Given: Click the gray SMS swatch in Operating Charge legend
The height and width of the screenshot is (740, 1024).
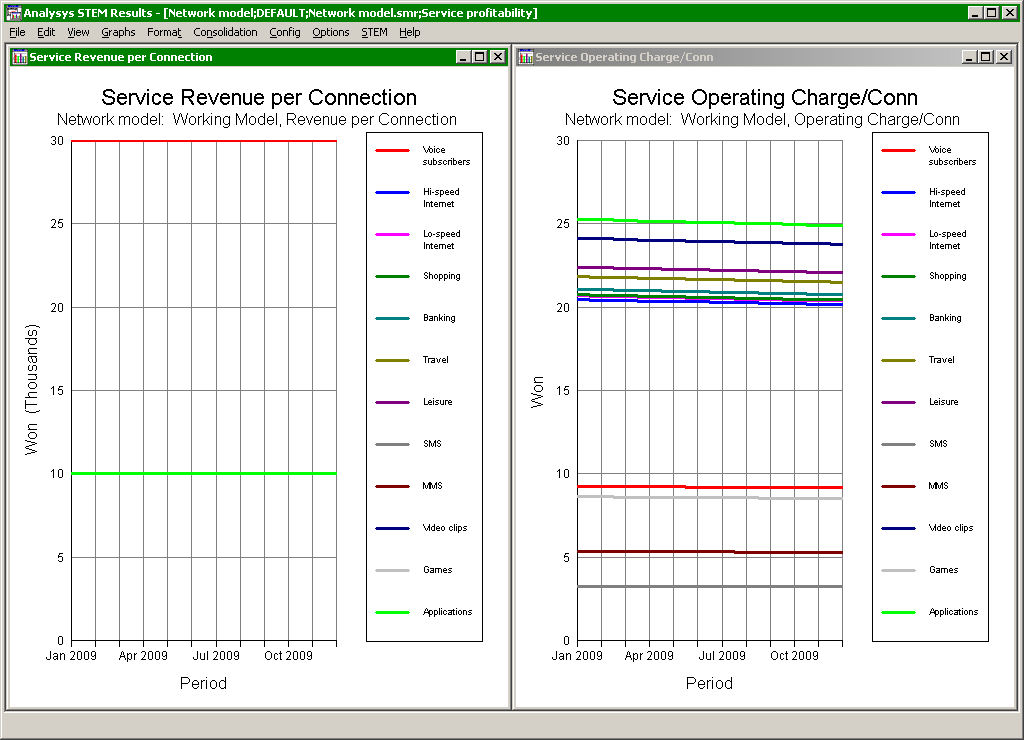Looking at the screenshot, I should tap(899, 444).
